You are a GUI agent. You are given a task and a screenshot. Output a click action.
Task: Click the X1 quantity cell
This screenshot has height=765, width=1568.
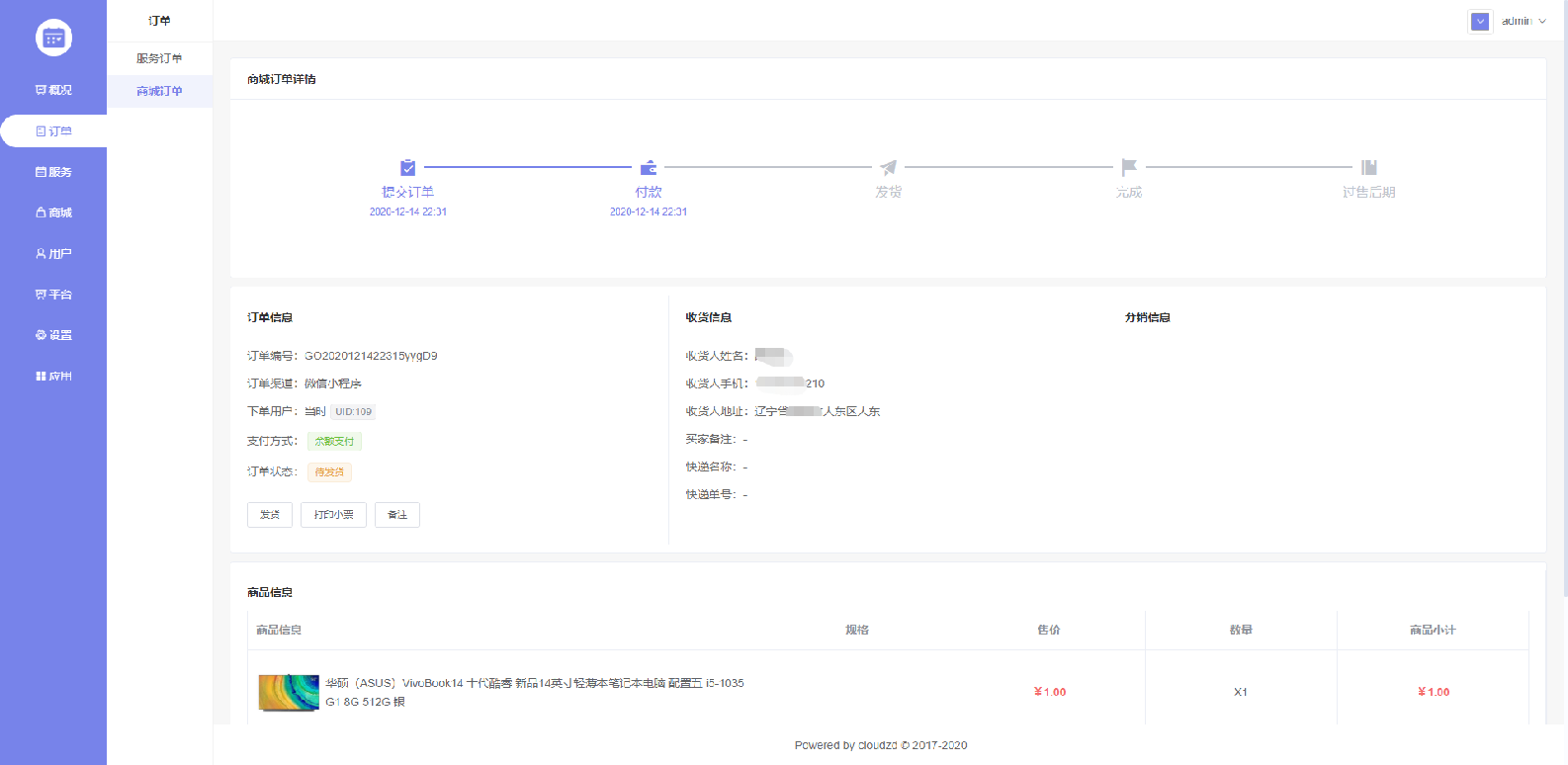click(x=1241, y=692)
